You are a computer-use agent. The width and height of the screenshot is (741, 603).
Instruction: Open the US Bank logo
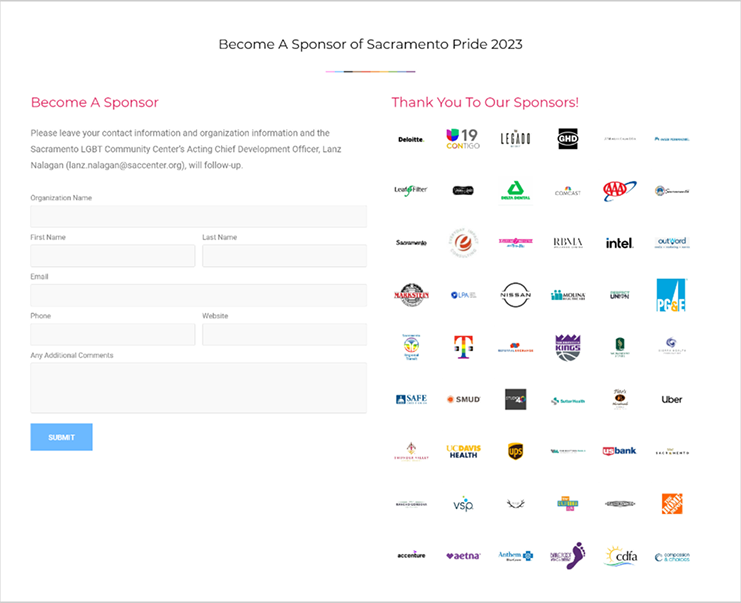(x=619, y=451)
